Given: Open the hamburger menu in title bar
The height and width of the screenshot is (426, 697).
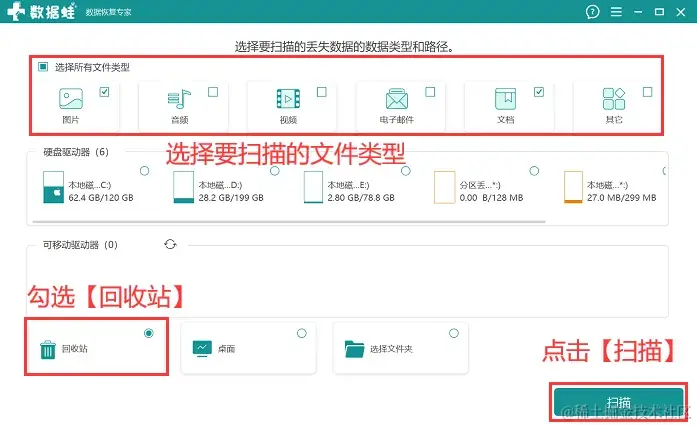Looking at the screenshot, I should pos(616,12).
